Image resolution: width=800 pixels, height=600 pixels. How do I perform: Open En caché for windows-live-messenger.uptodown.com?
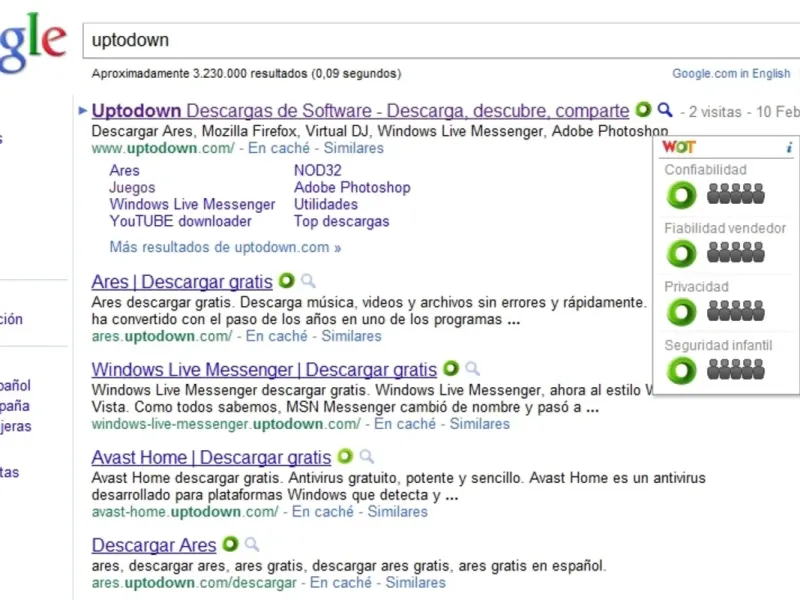(405, 424)
